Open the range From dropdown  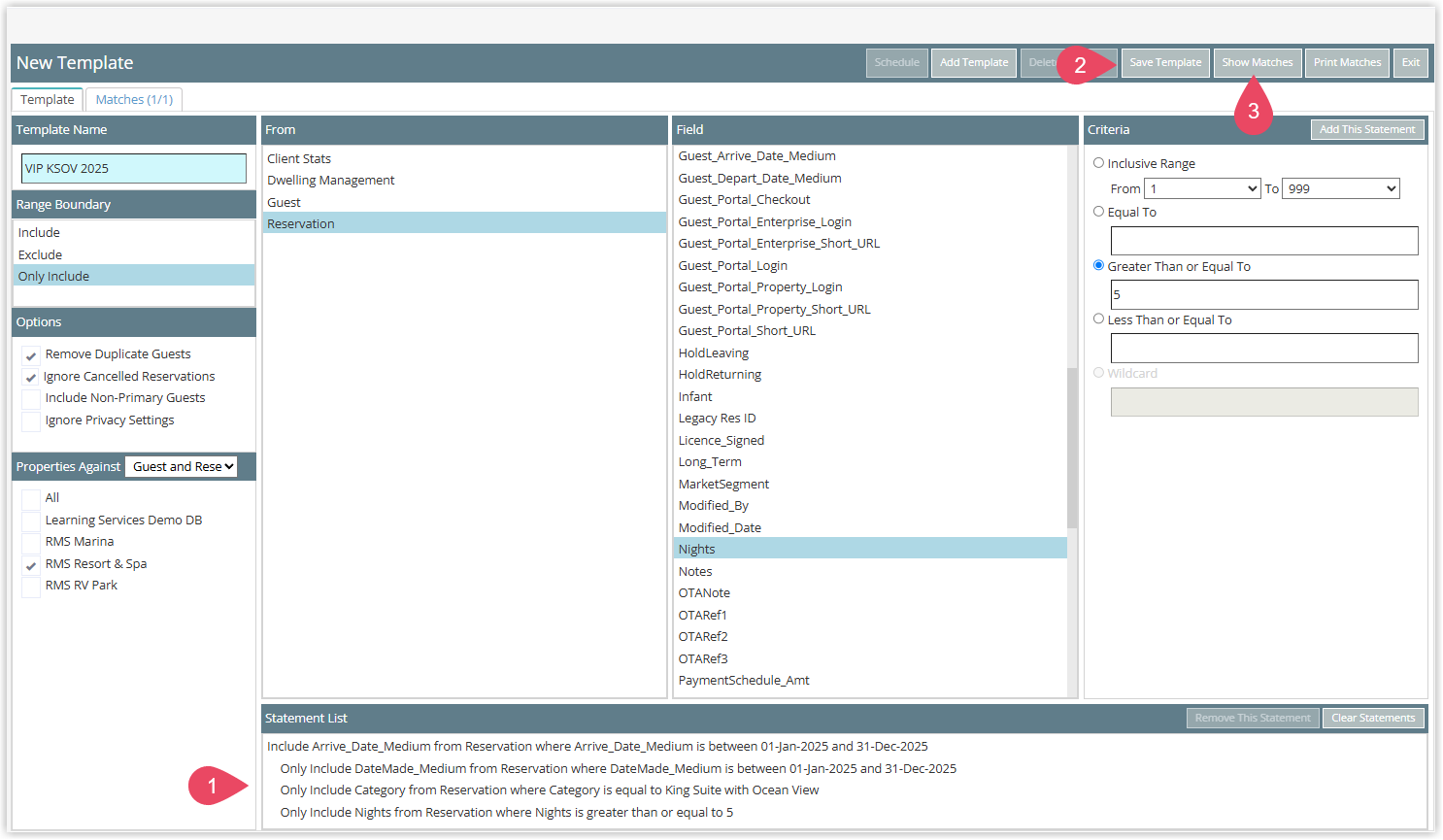click(1202, 189)
